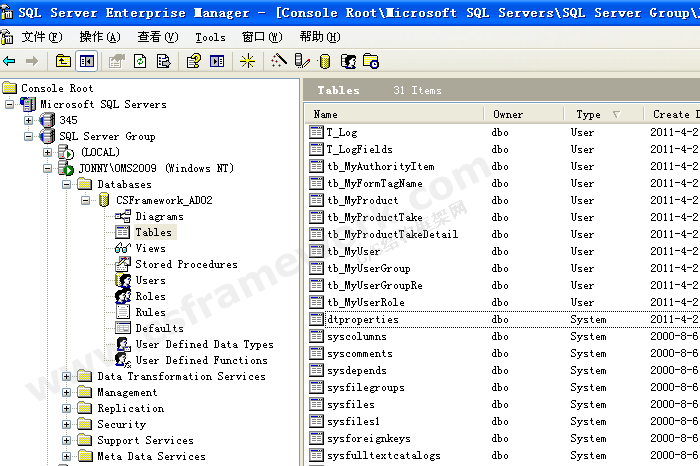
Task: Click the Help toolbar icon
Action: coord(194,61)
